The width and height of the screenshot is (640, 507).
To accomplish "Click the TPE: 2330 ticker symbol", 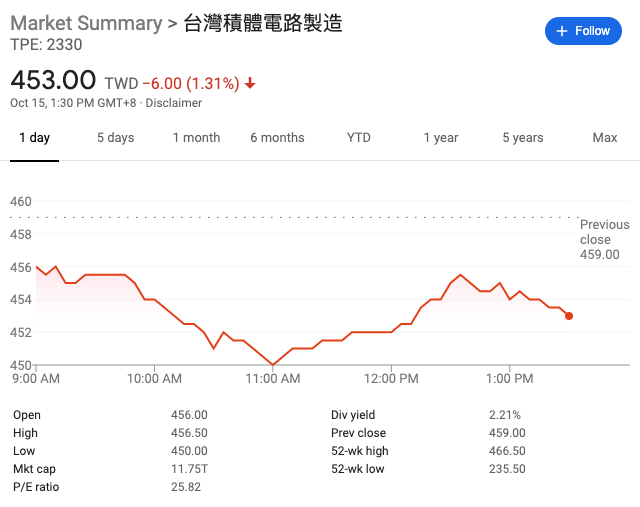I will [x=46, y=45].
